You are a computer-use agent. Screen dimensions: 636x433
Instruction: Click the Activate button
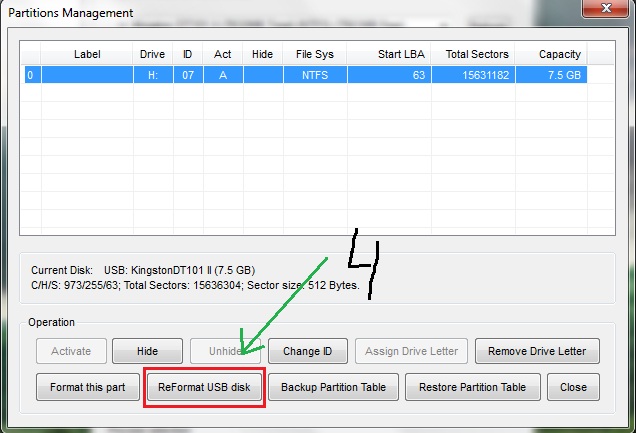(71, 351)
